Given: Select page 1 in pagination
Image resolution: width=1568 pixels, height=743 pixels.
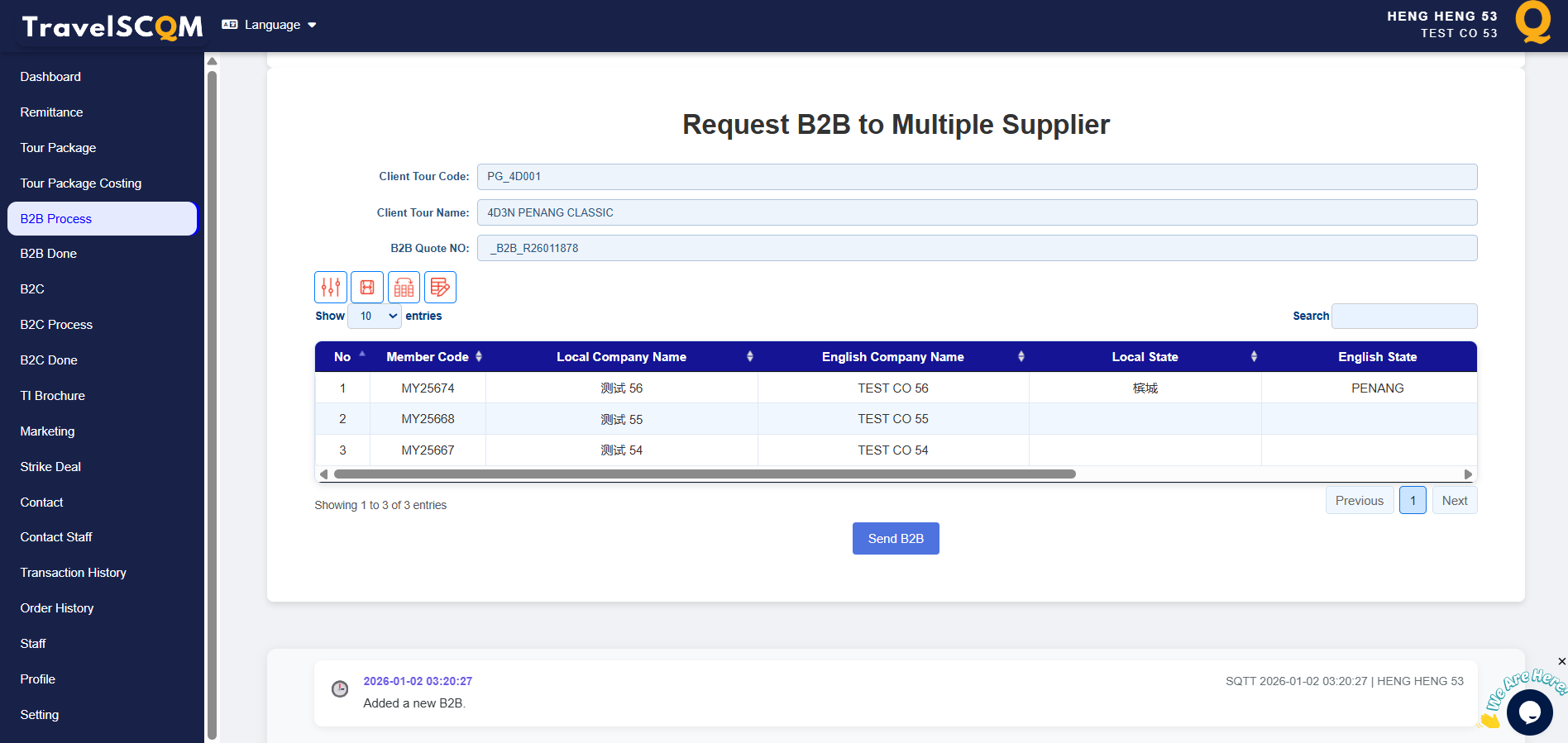Looking at the screenshot, I should (1413, 501).
